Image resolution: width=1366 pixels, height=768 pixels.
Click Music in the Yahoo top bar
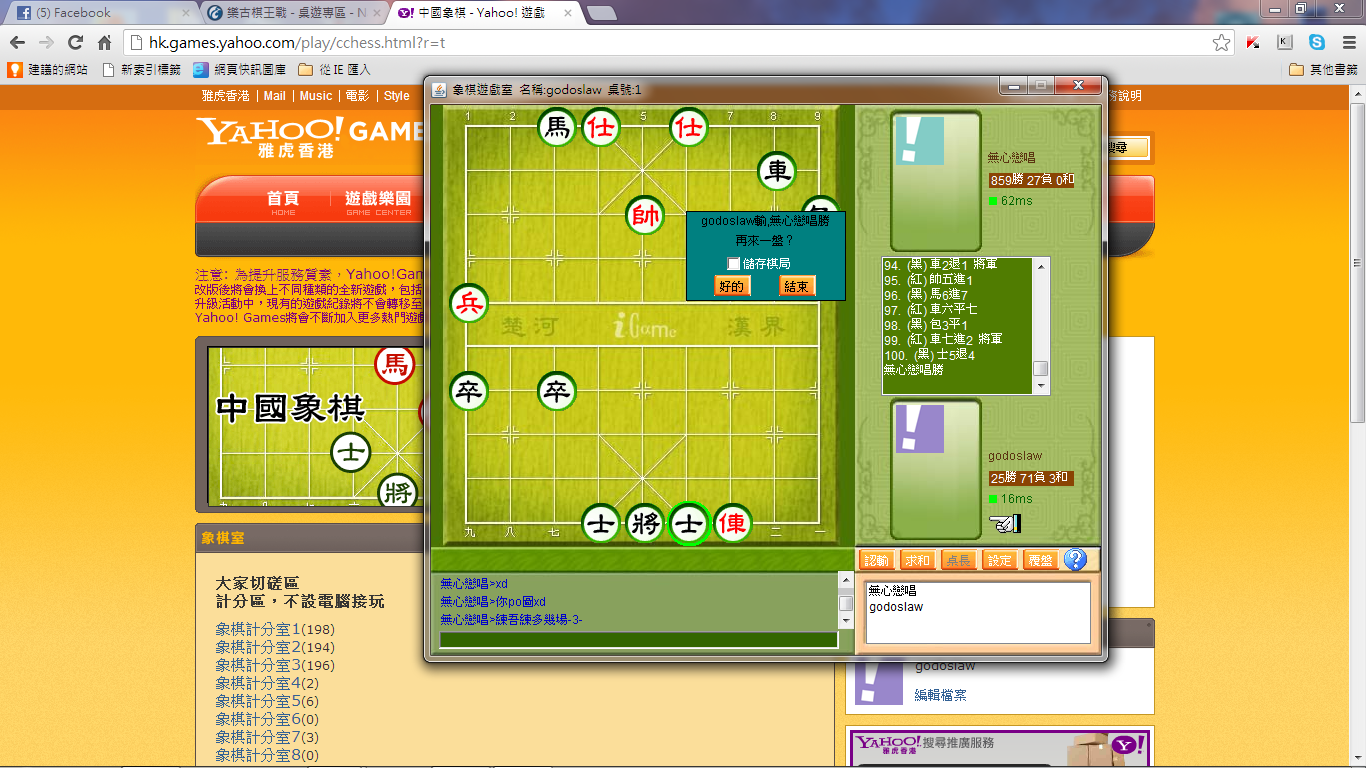pyautogui.click(x=316, y=96)
